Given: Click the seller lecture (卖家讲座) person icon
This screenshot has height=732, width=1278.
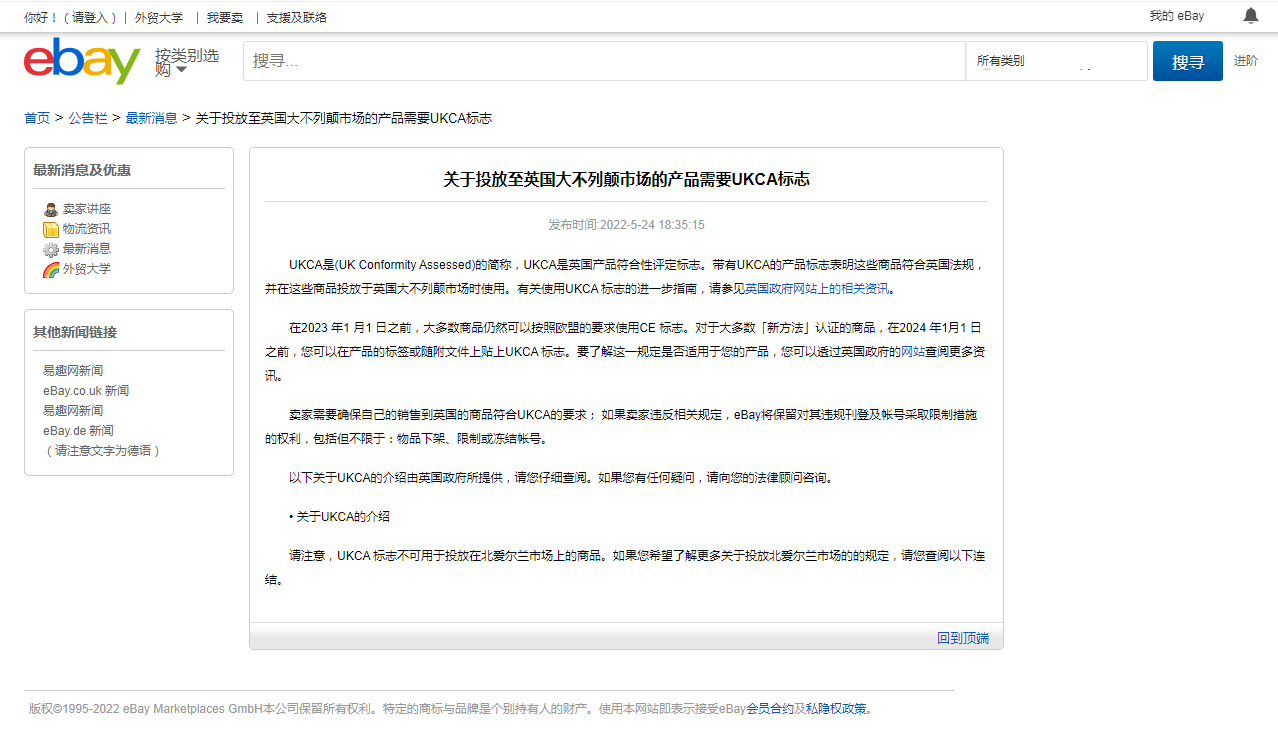Looking at the screenshot, I should pyautogui.click(x=51, y=208).
